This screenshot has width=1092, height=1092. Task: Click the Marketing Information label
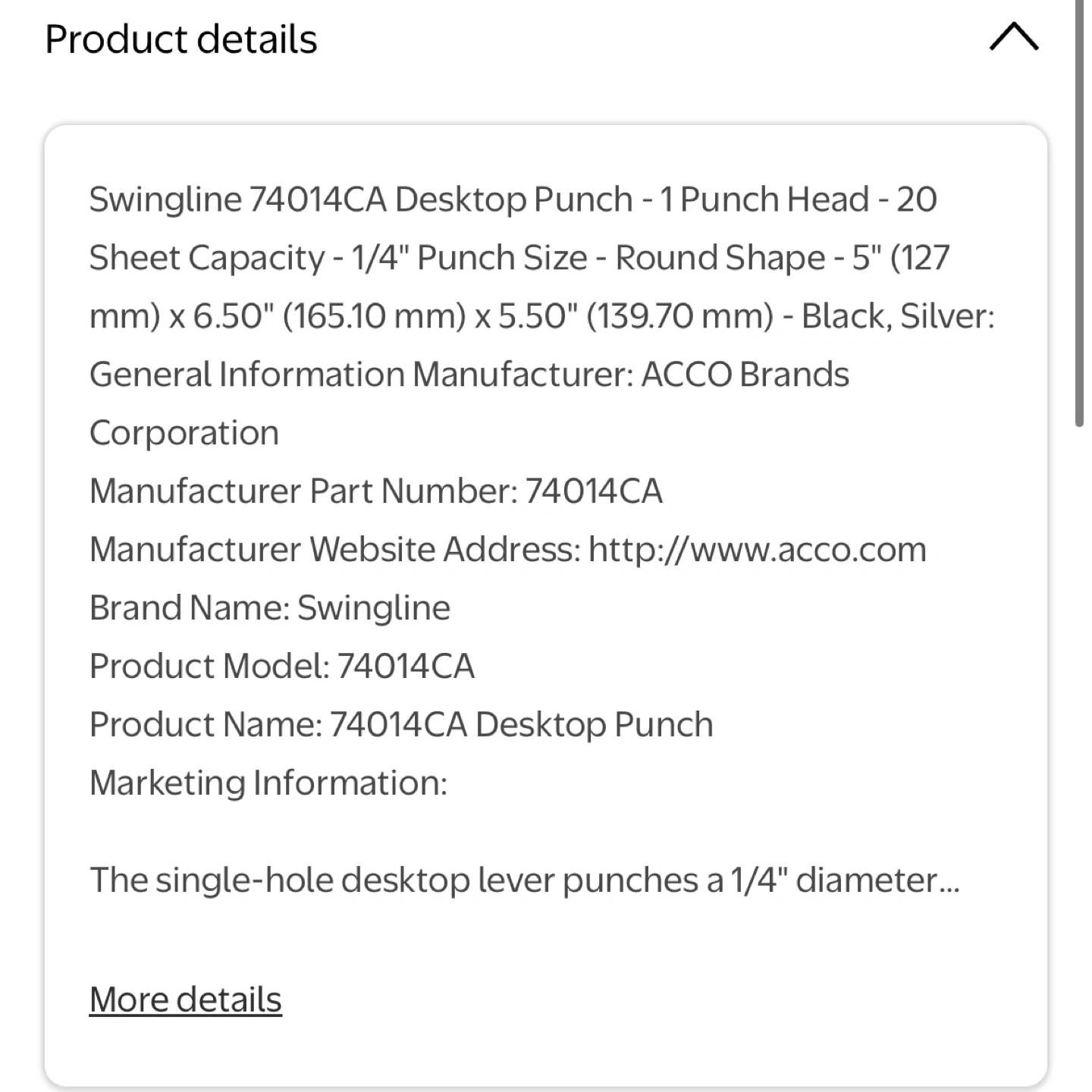pos(268,783)
